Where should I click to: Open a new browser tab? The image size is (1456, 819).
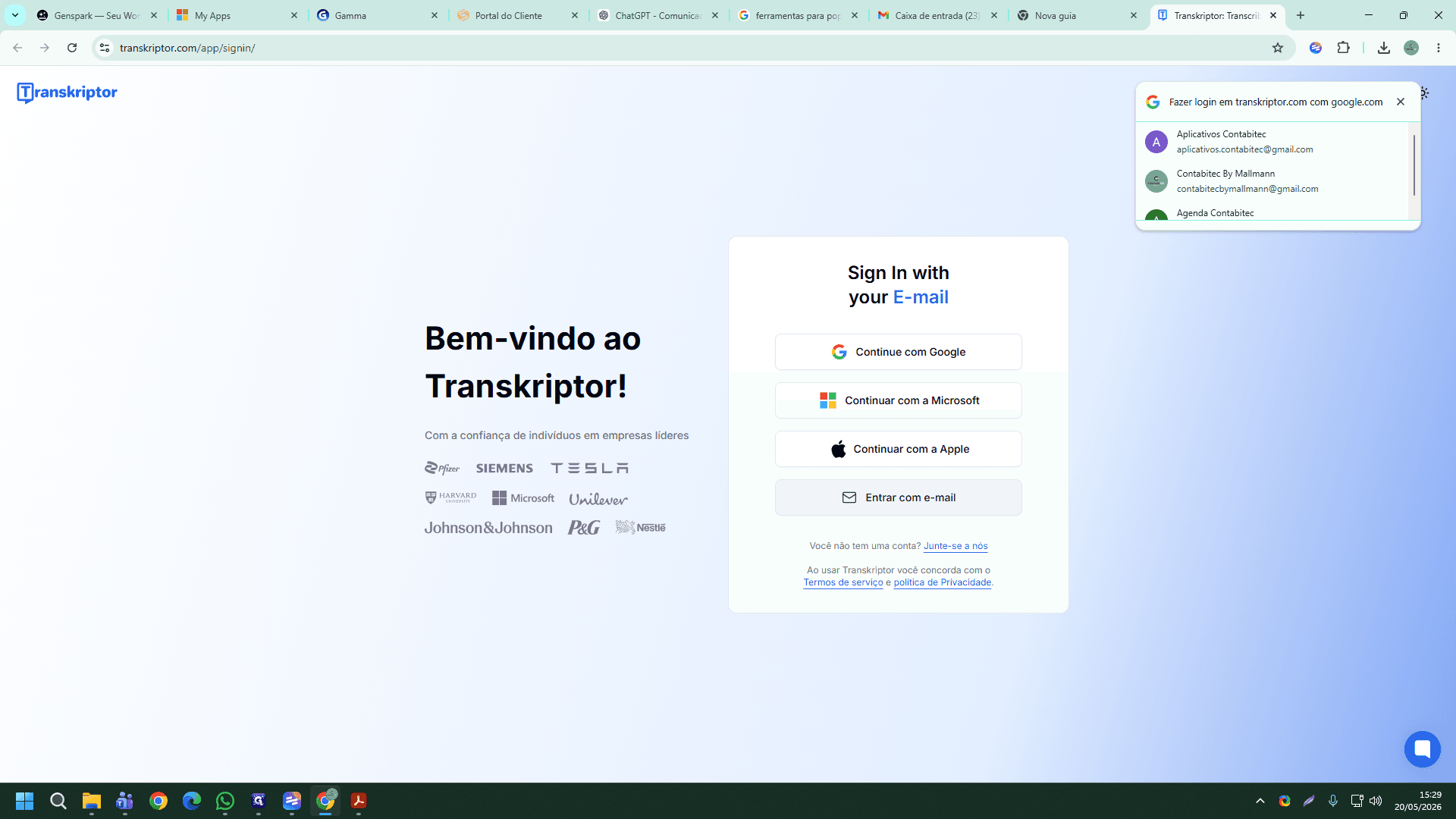click(1301, 15)
